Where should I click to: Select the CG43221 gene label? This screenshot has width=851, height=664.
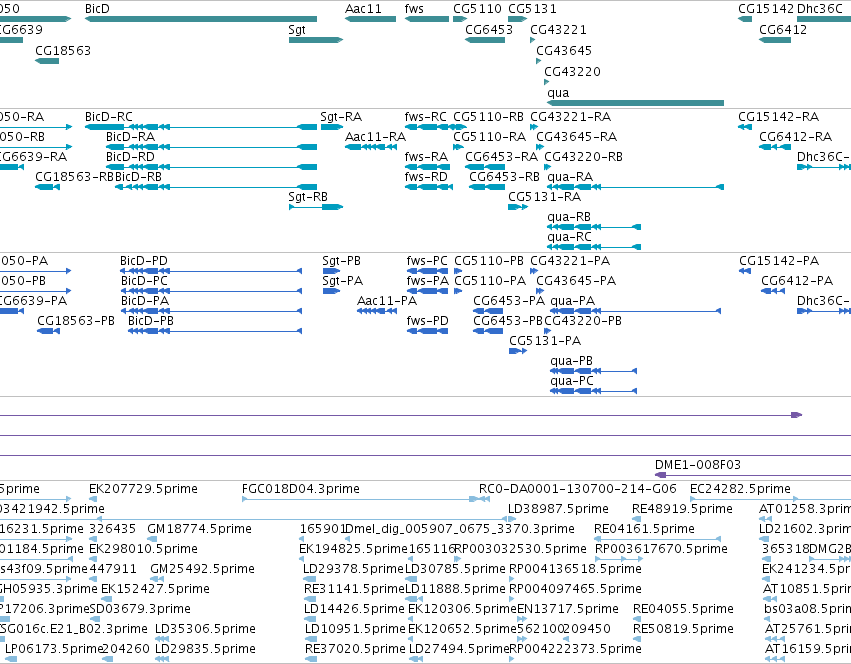click(x=558, y=30)
